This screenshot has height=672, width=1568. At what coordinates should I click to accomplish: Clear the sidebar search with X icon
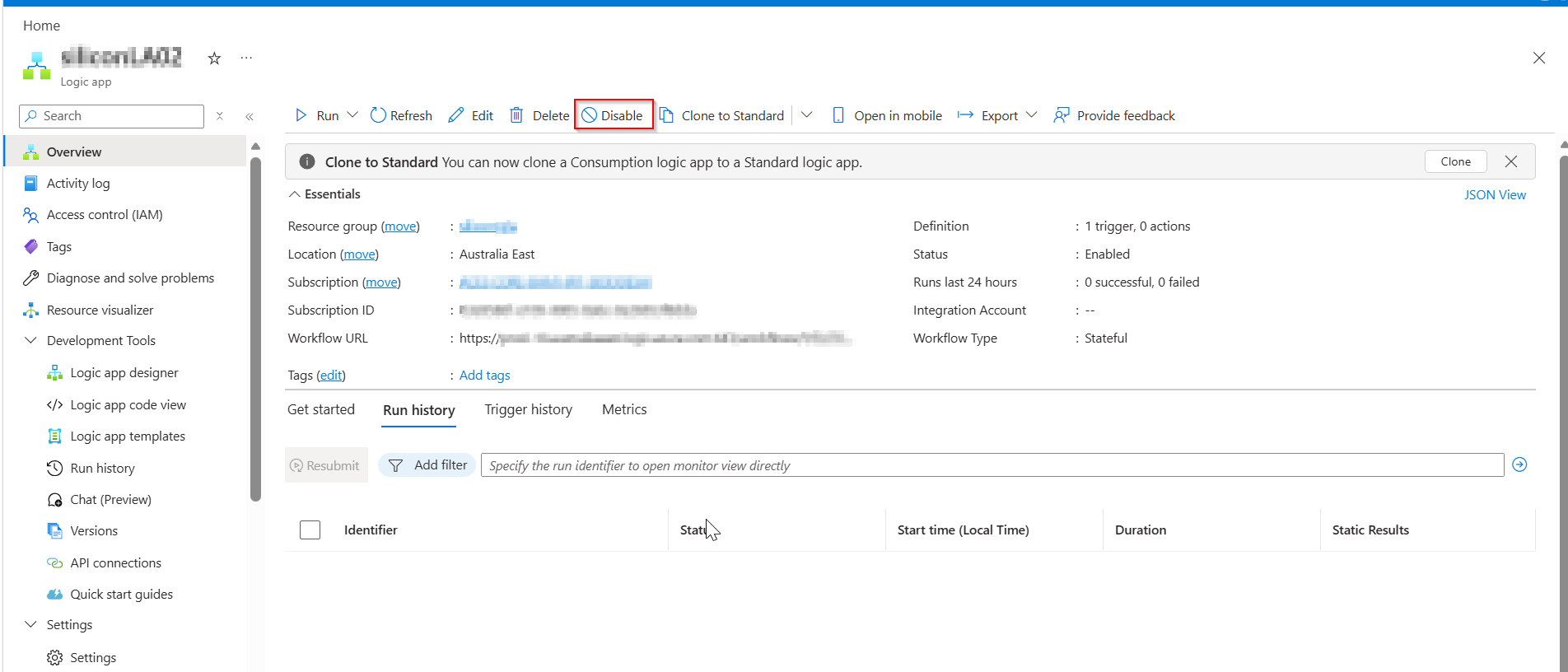[220, 116]
